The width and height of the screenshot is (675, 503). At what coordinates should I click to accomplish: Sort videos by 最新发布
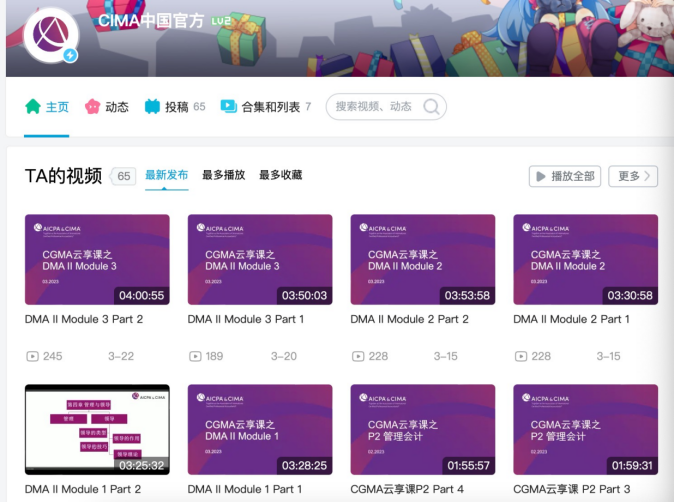pos(166,175)
